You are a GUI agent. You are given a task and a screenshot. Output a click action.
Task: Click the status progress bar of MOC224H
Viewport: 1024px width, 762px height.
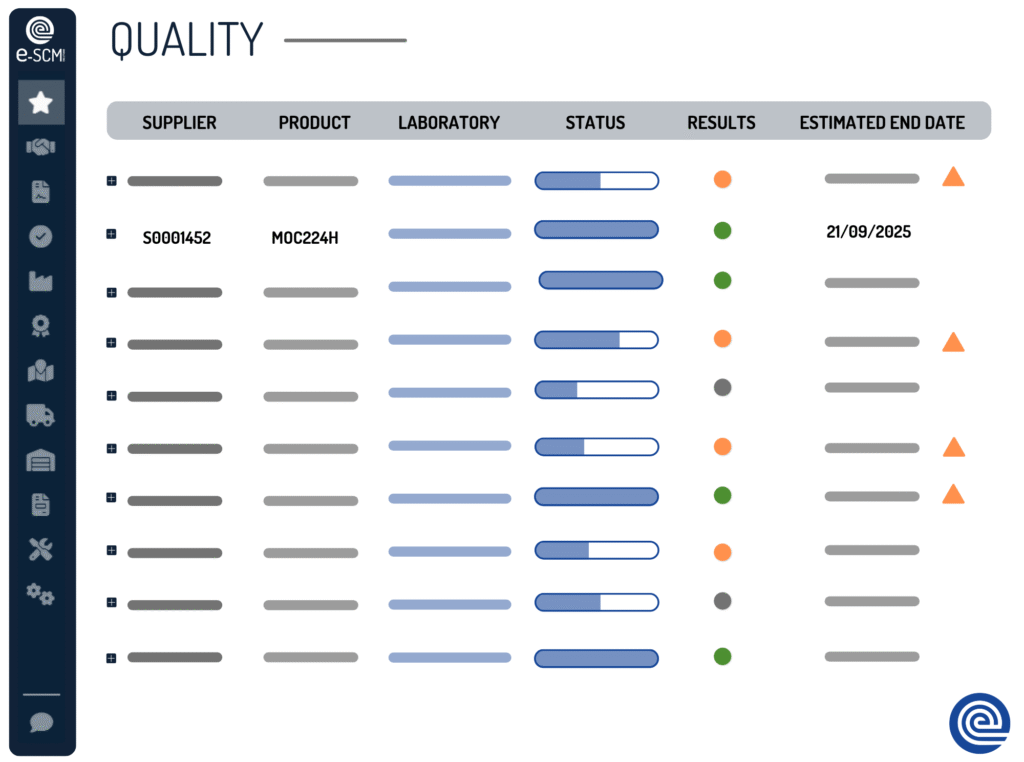596,229
